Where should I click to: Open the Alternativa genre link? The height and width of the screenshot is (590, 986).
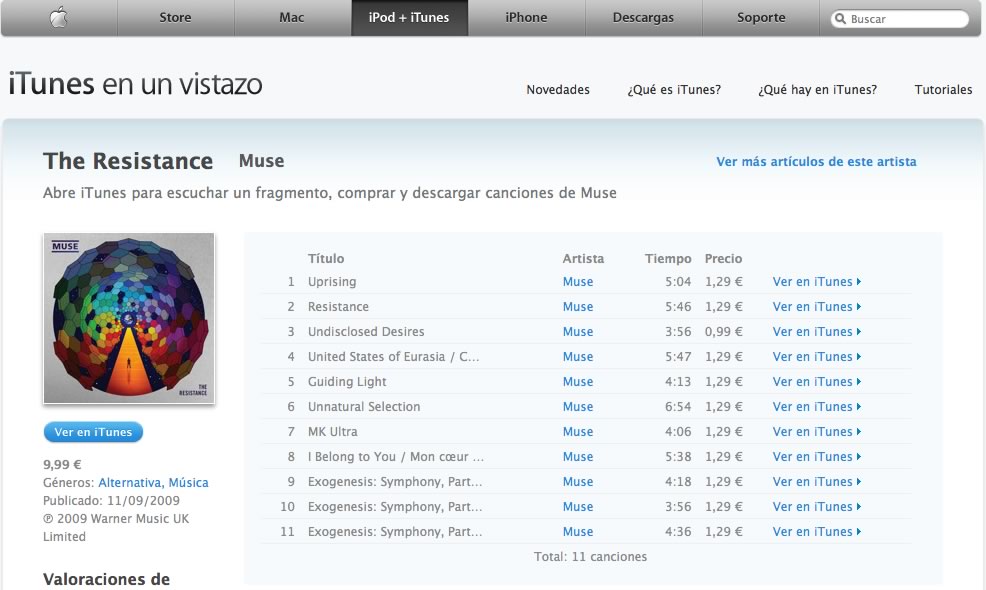[130, 483]
